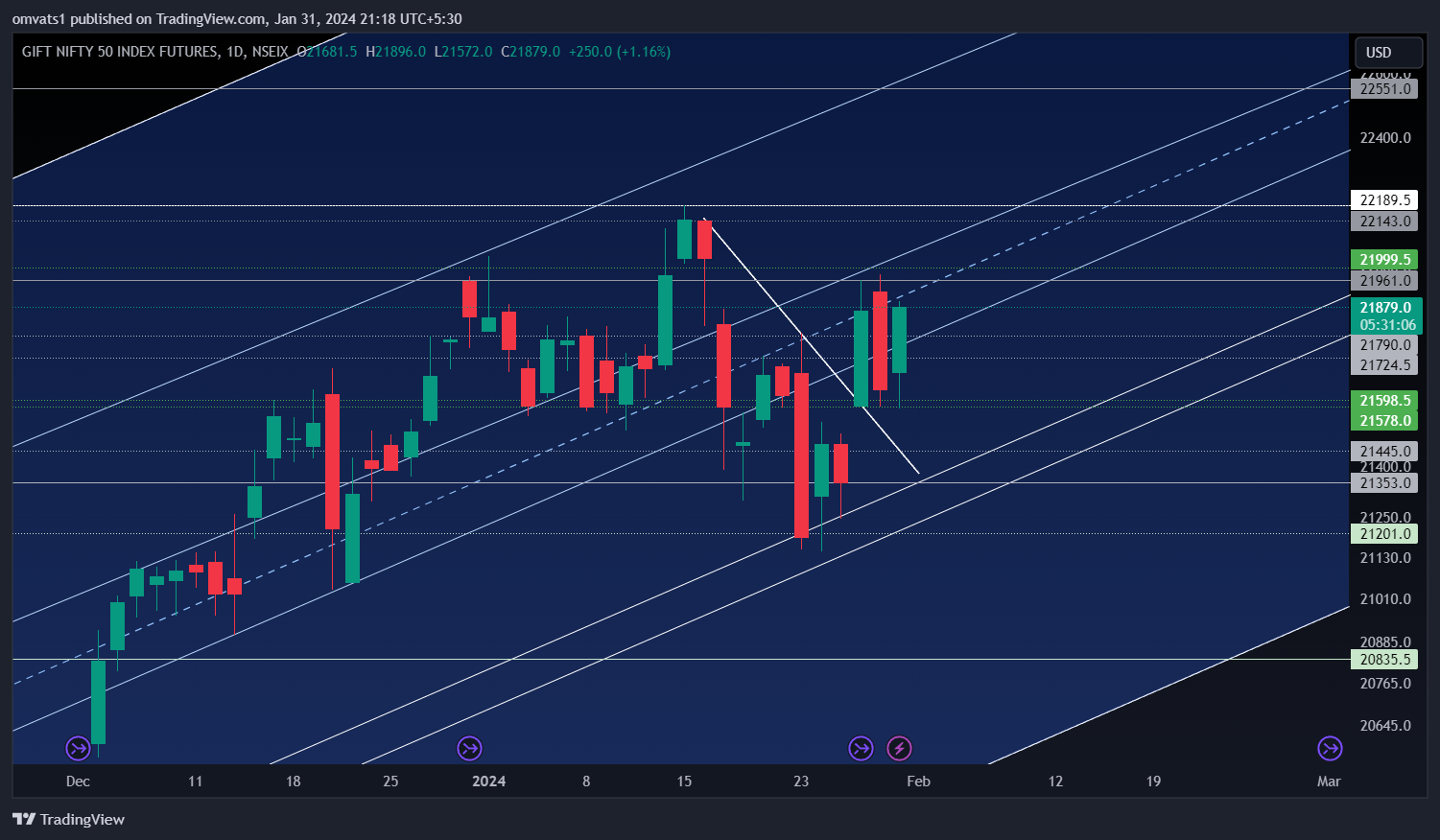The height and width of the screenshot is (840, 1440).
Task: Click the white 22189.5 price label
Action: 1386,200
